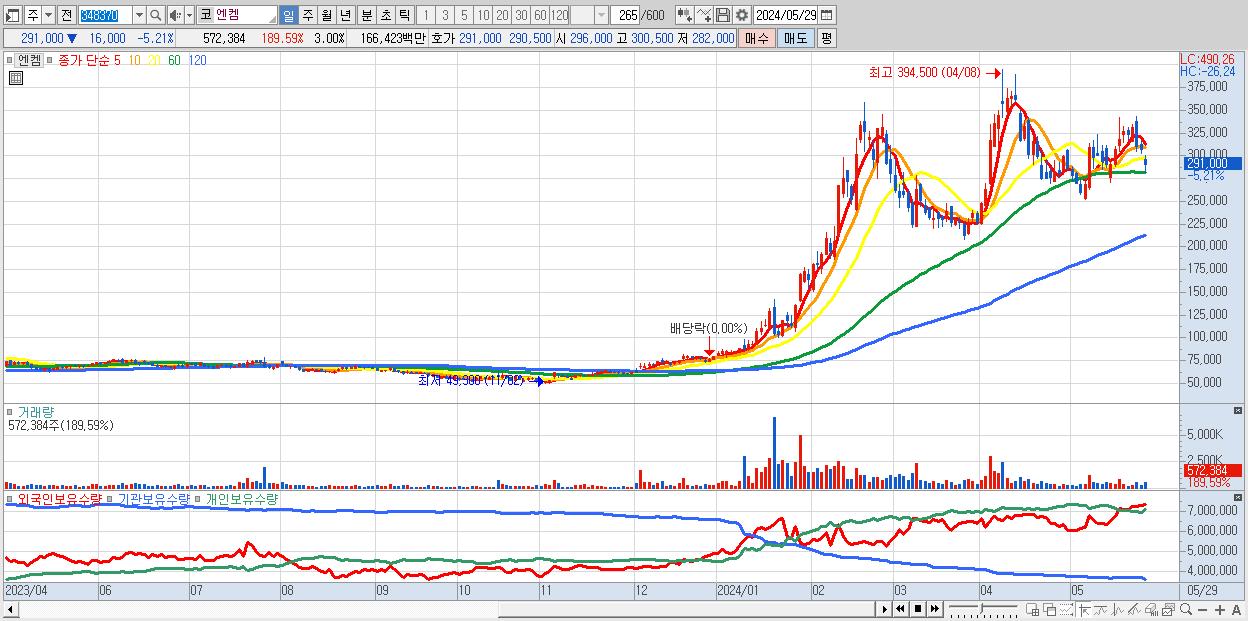Click the 외국인보유수량 indicator label

[x=58, y=498]
